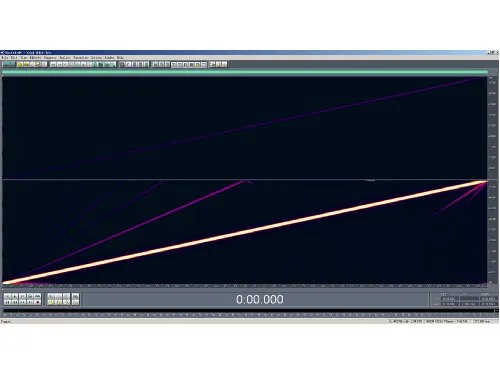Click the Fast Forward transport button
The width and height of the screenshot is (500, 375).
22,302
